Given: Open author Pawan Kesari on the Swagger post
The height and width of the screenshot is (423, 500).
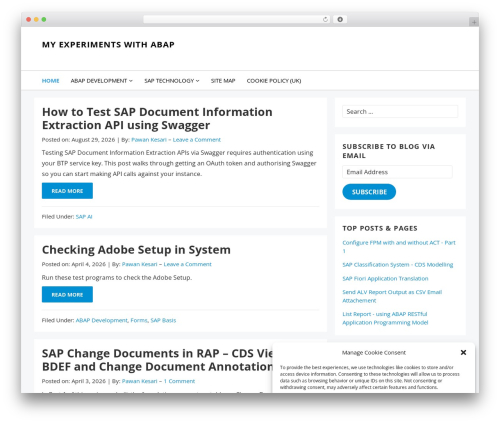Looking at the screenshot, I should pos(149,140).
